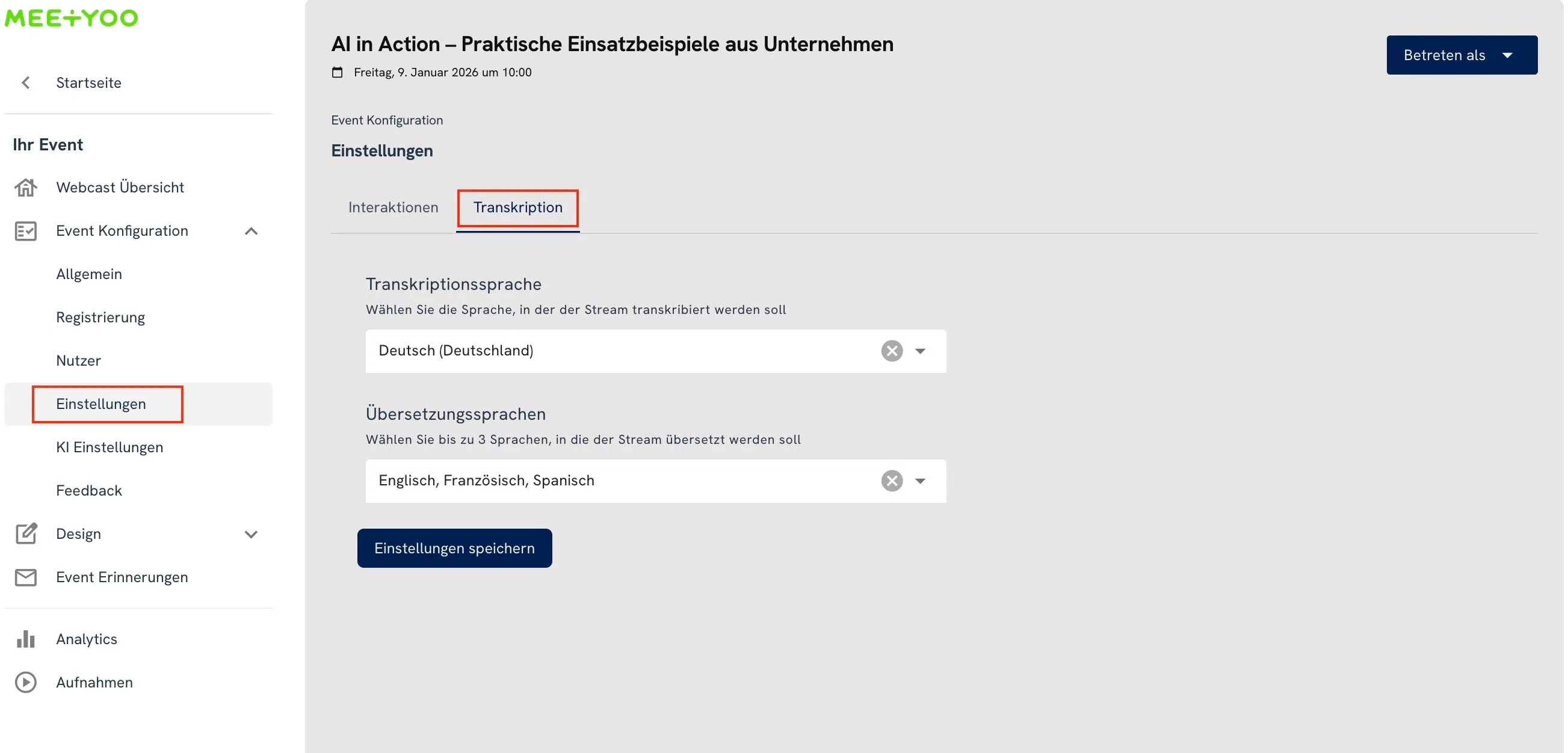Click the Aufnahmen play icon
Screen dimensions: 1568x753
25,682
